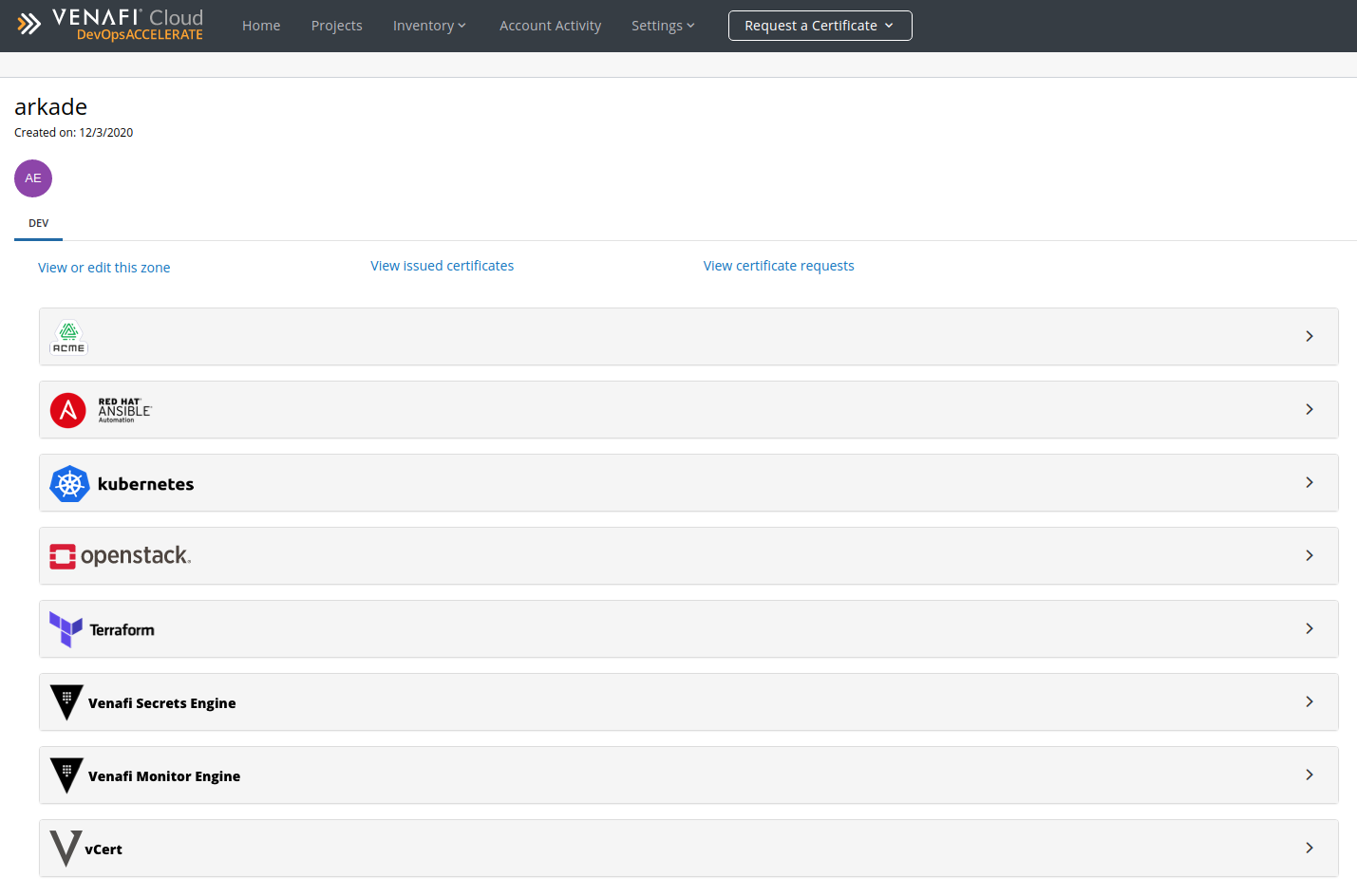Expand the Terraform row chevron
1357x896 pixels.
click(x=1310, y=628)
